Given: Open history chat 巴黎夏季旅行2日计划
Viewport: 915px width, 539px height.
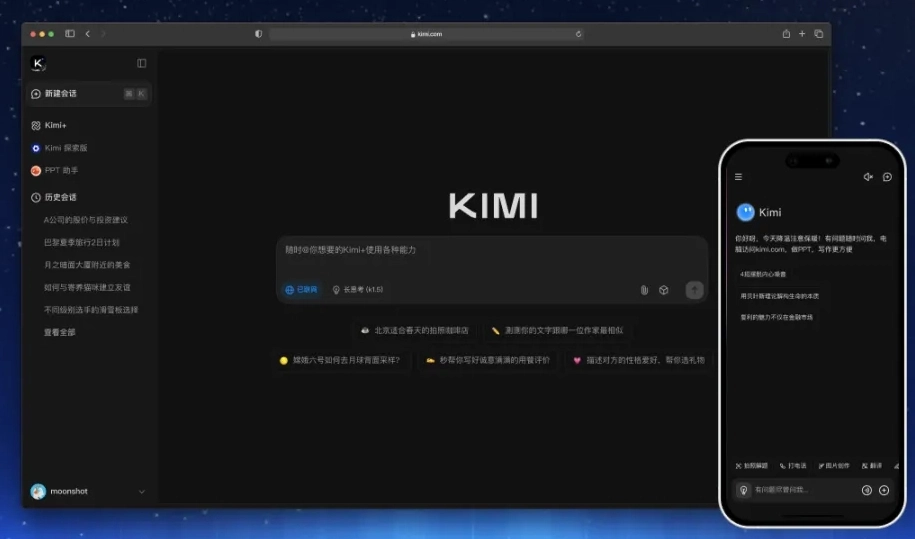Looking at the screenshot, I should point(82,242).
